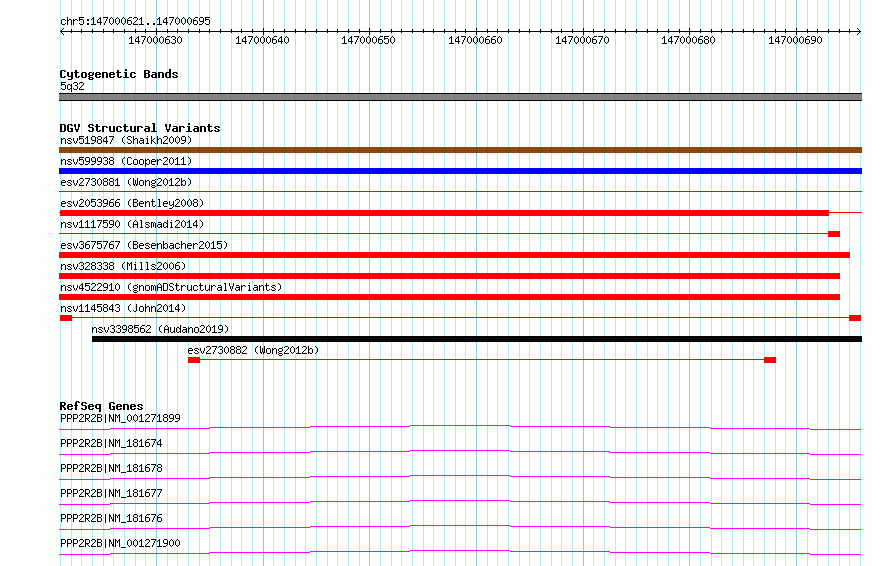Select the 5q32 band label

(72, 86)
